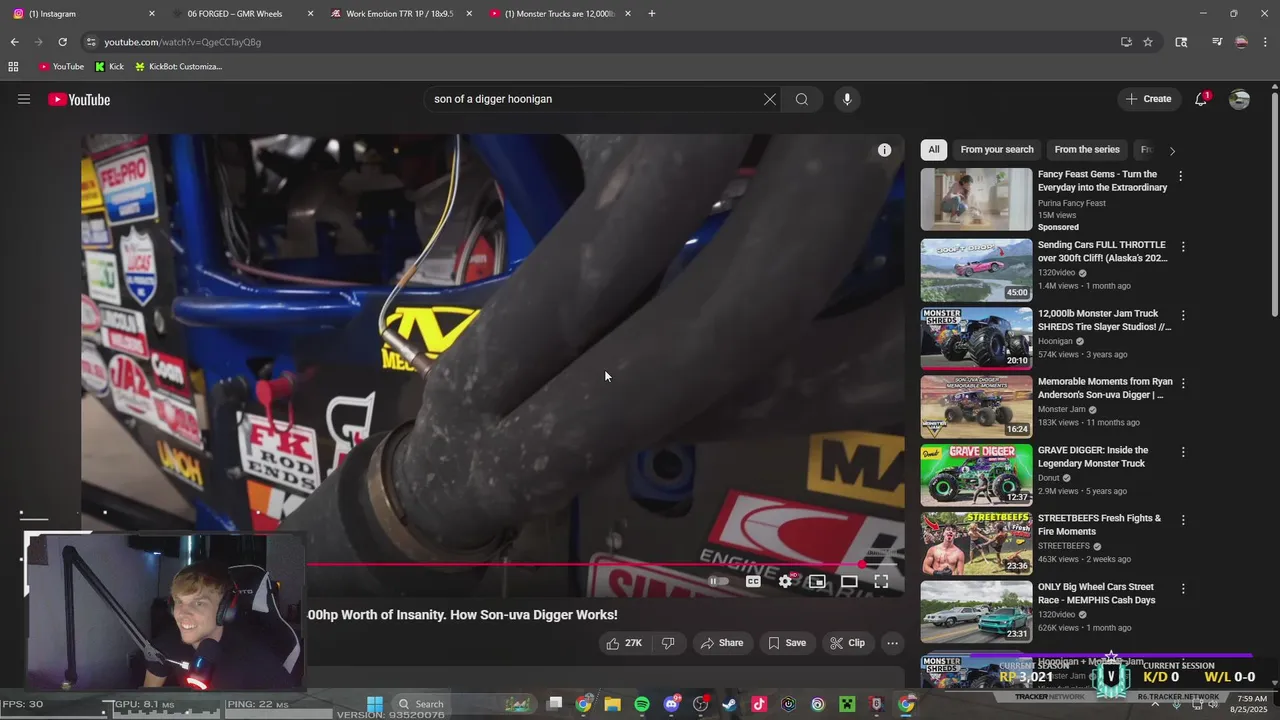
Task: Open options for STREETBEEFS Fresh Fights video
Action: pyautogui.click(x=1183, y=520)
